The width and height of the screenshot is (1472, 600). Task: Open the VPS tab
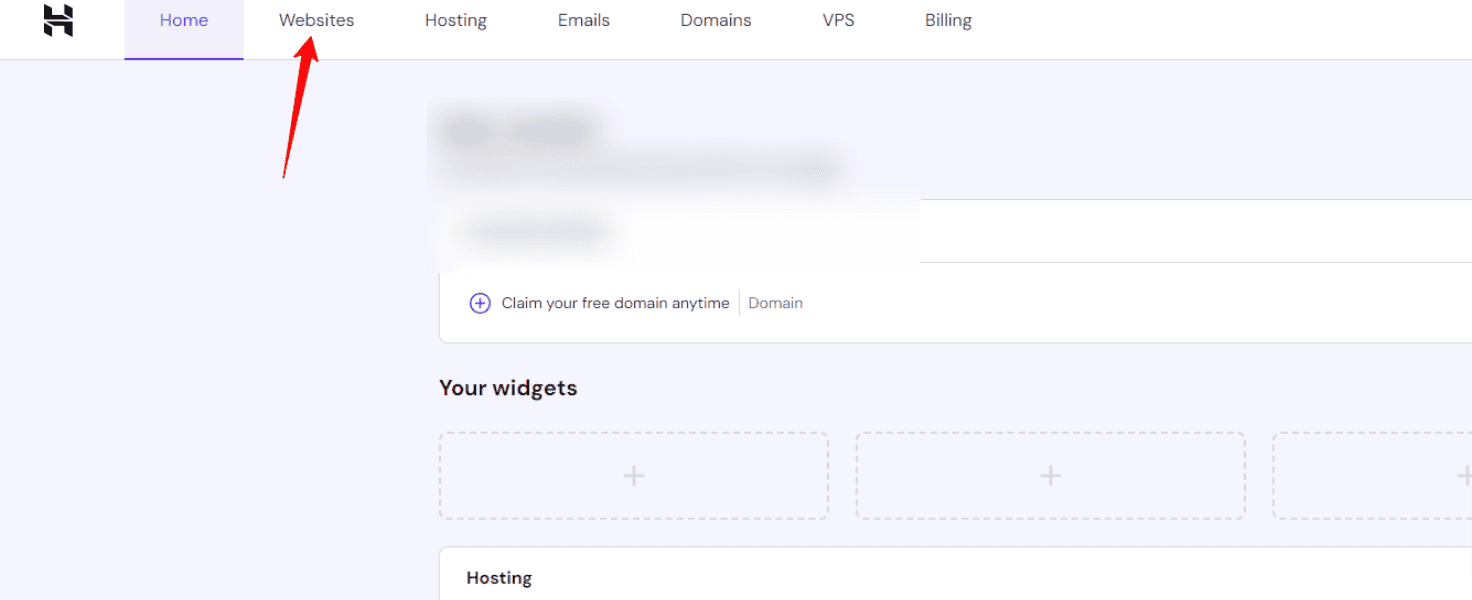point(838,19)
